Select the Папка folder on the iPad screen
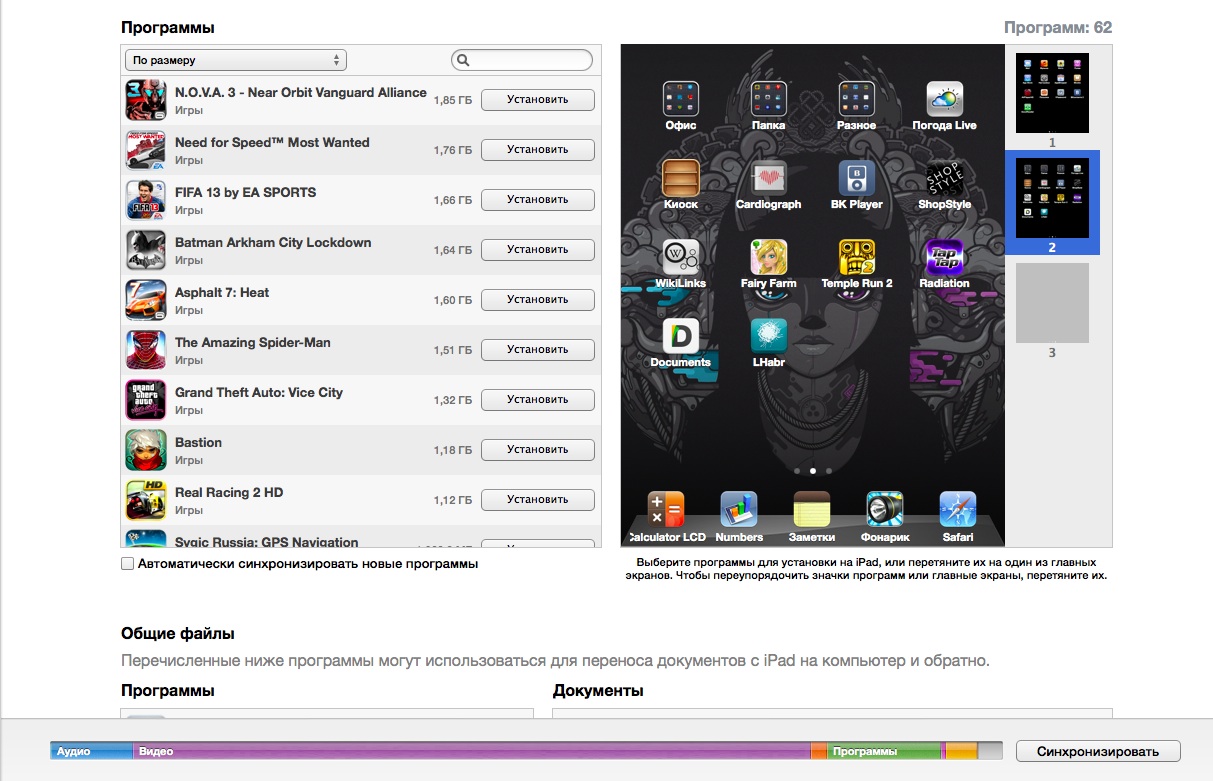This screenshot has height=781, width=1213. 769,100
